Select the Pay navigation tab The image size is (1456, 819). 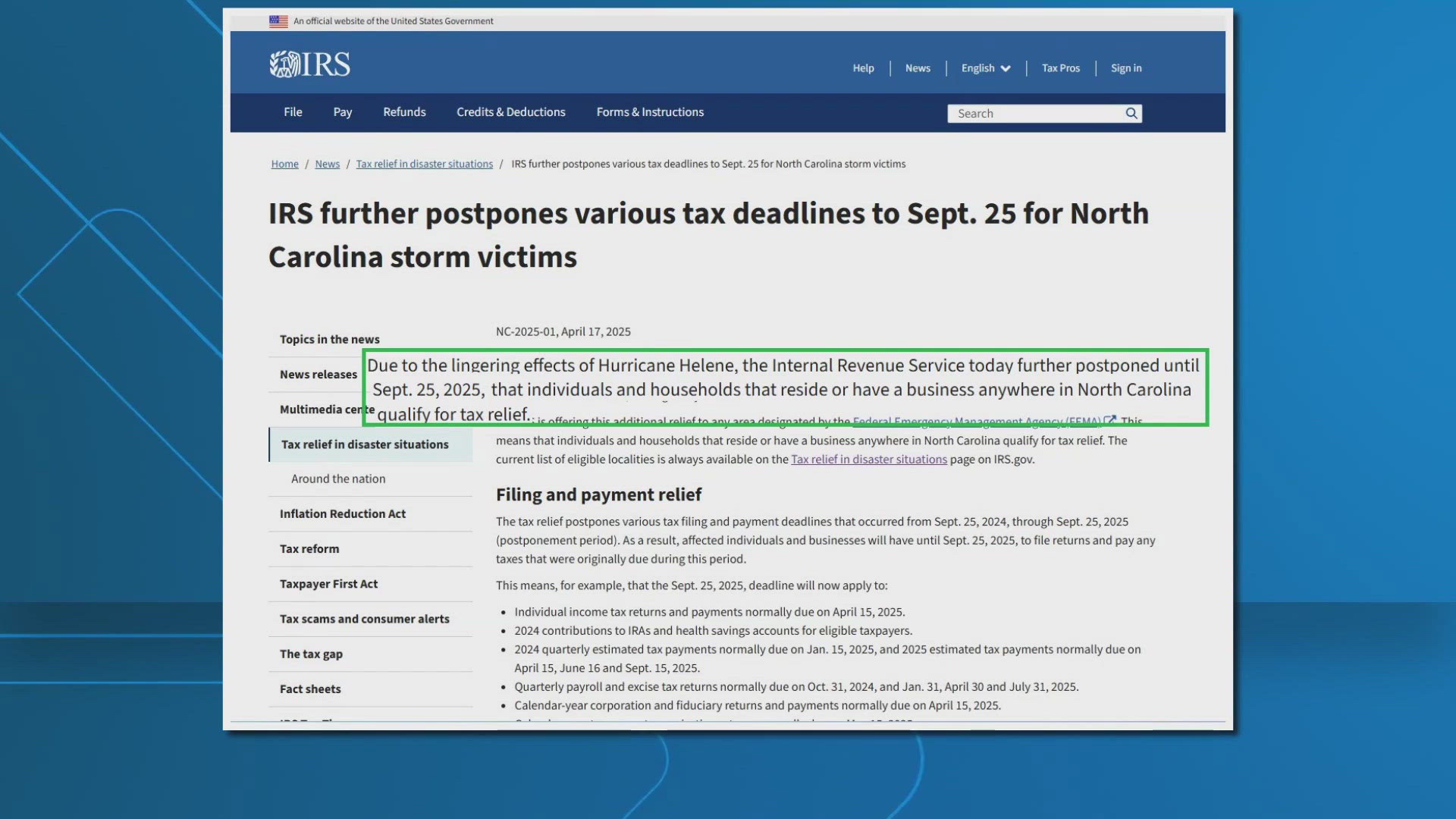pos(342,111)
